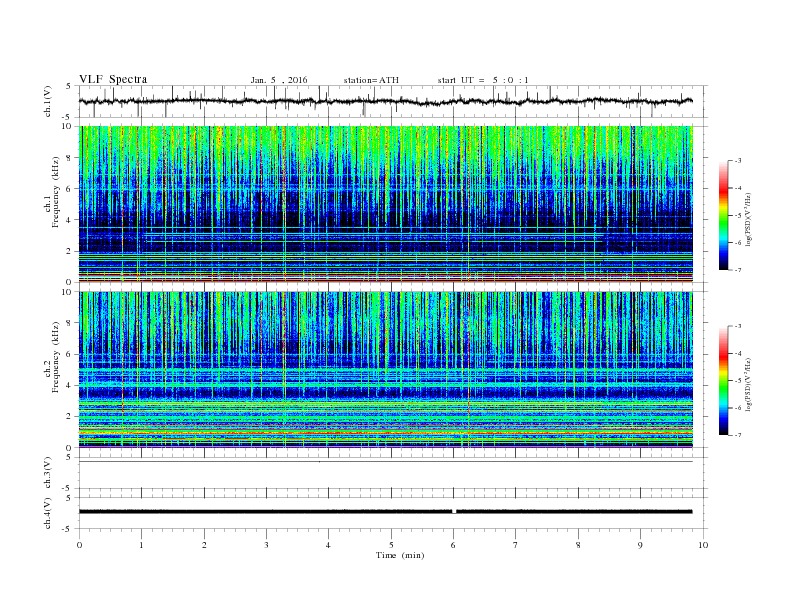792x612 pixels.
Task: Click the time axis tick label "7"
Action: (516, 545)
